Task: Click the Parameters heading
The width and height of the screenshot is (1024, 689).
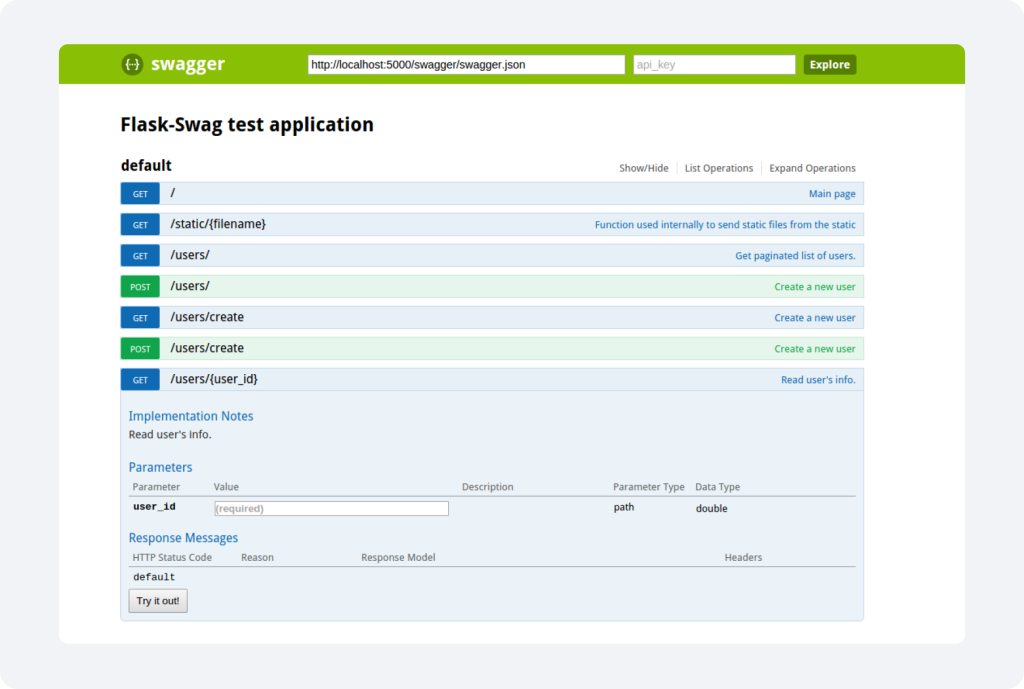Action: click(x=161, y=467)
